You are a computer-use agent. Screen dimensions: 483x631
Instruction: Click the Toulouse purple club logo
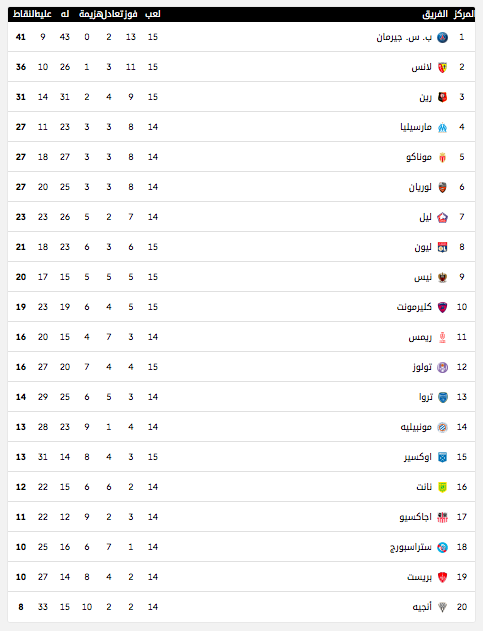click(442, 367)
